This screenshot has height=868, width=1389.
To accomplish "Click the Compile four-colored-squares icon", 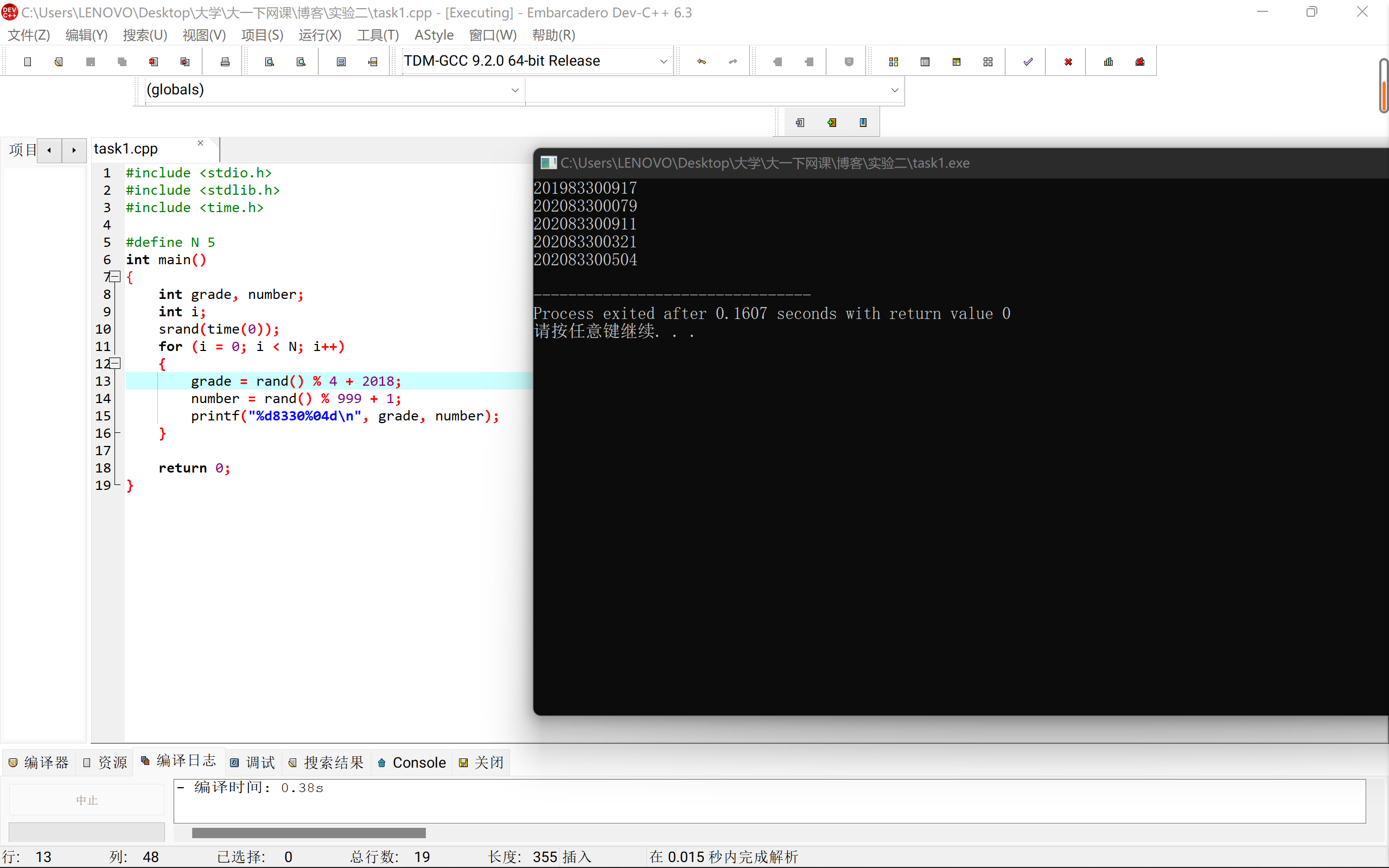I will [x=893, y=61].
